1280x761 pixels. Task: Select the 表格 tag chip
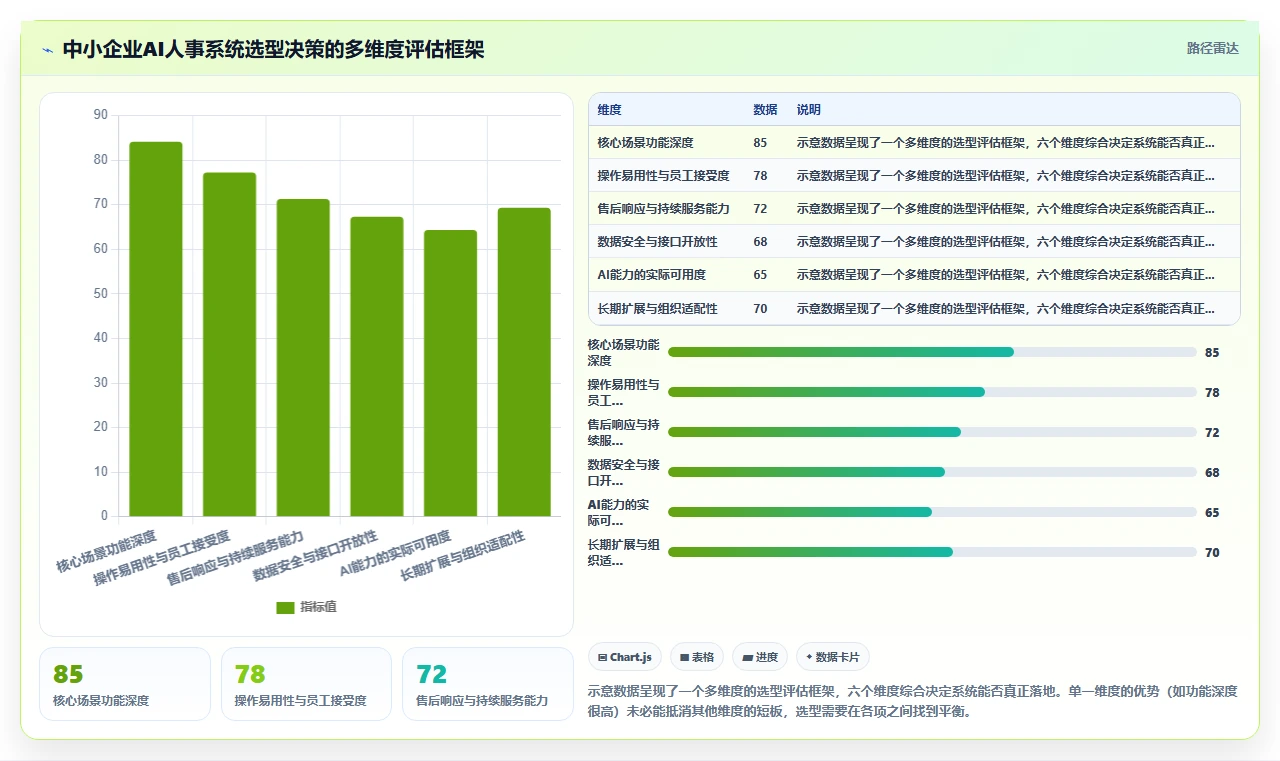tap(697, 657)
